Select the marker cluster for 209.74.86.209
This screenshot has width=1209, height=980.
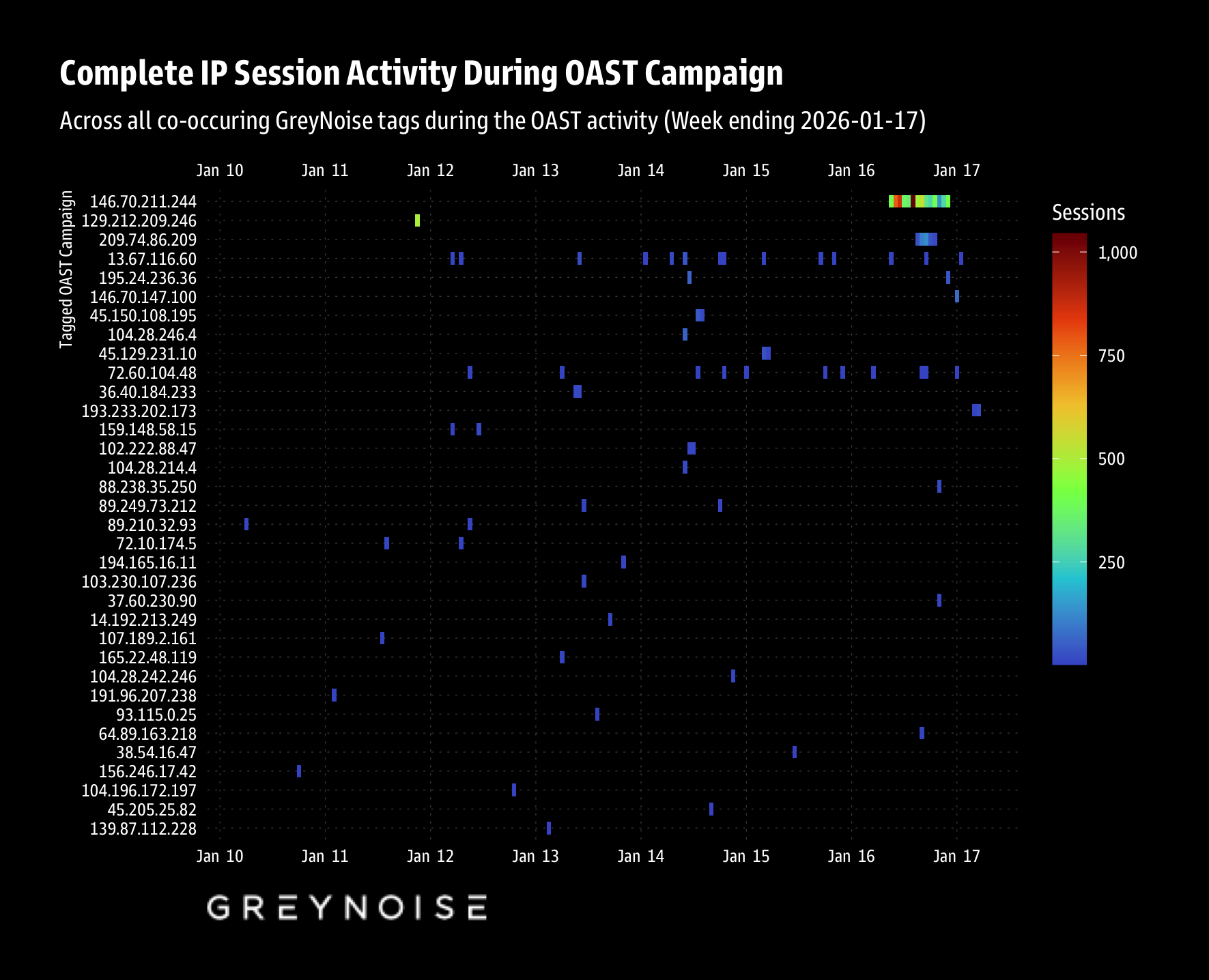pyautogui.click(x=926, y=239)
